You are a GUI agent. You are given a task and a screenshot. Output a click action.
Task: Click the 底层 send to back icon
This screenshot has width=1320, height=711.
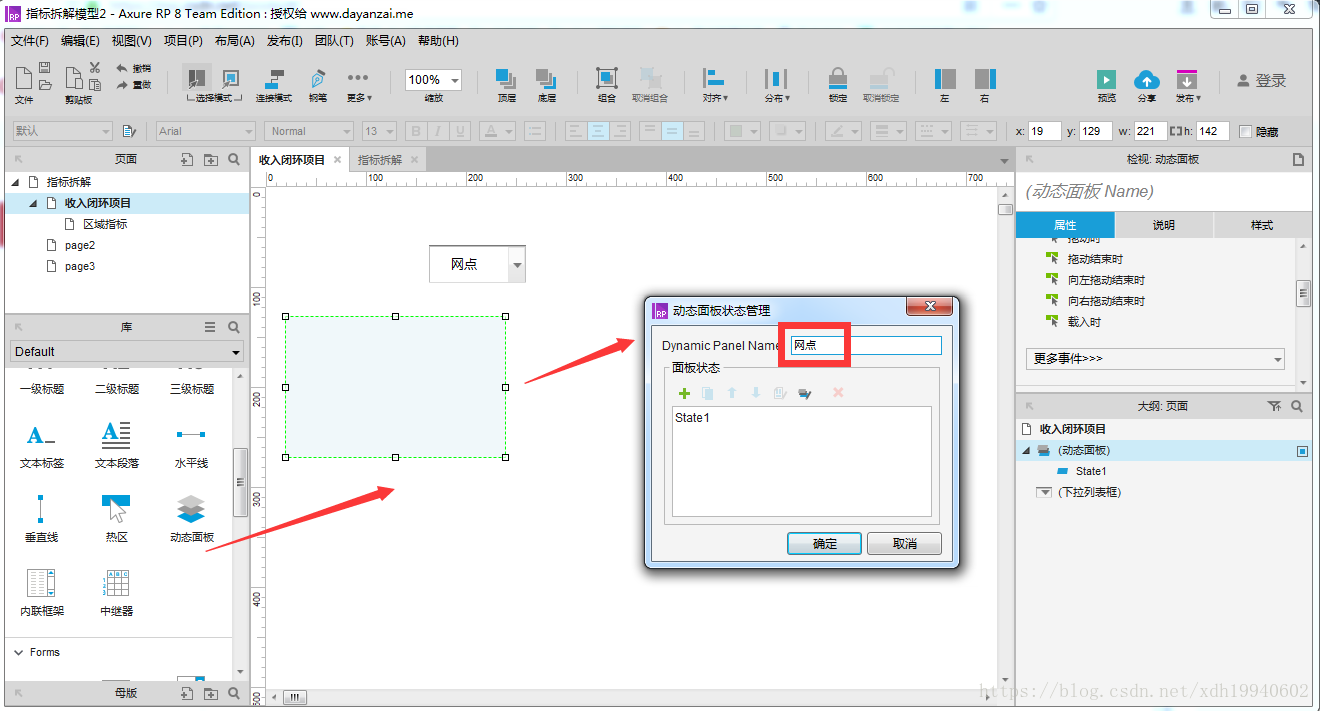coord(546,79)
